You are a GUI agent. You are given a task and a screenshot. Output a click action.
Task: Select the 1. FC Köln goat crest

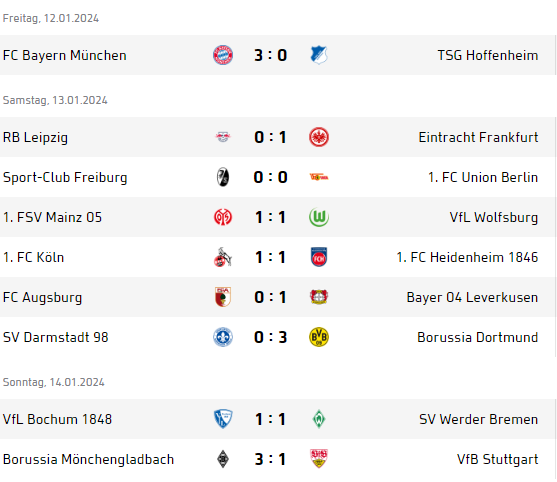tap(223, 257)
